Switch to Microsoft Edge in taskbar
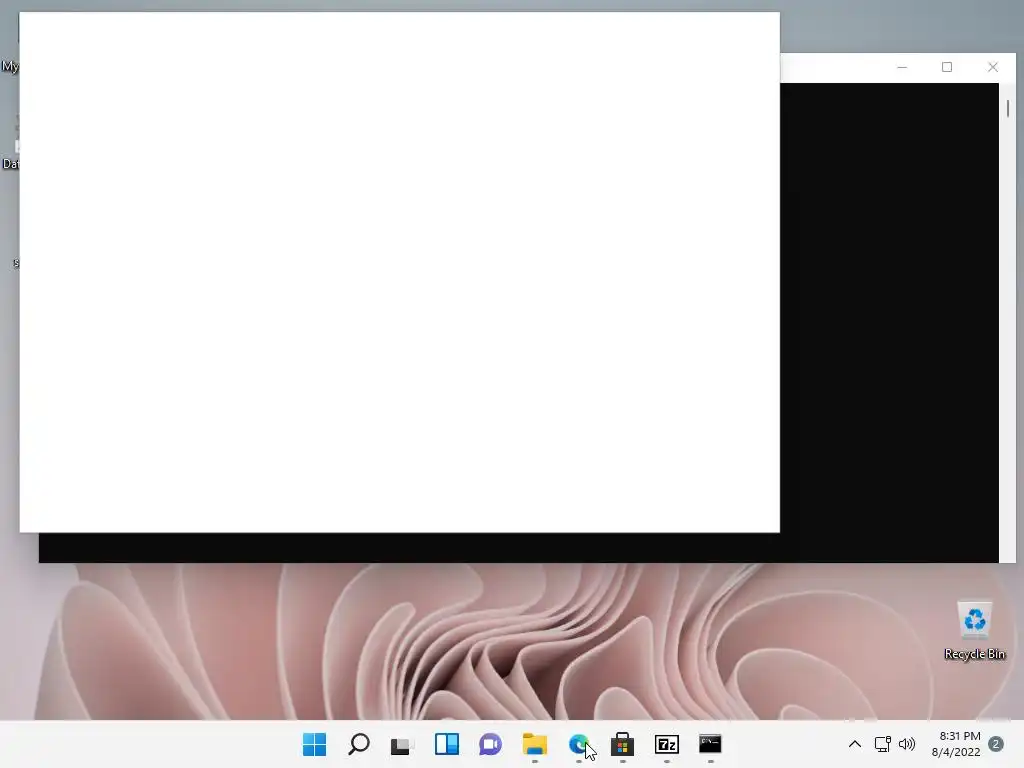Image resolution: width=1024 pixels, height=768 pixels. [x=579, y=744]
